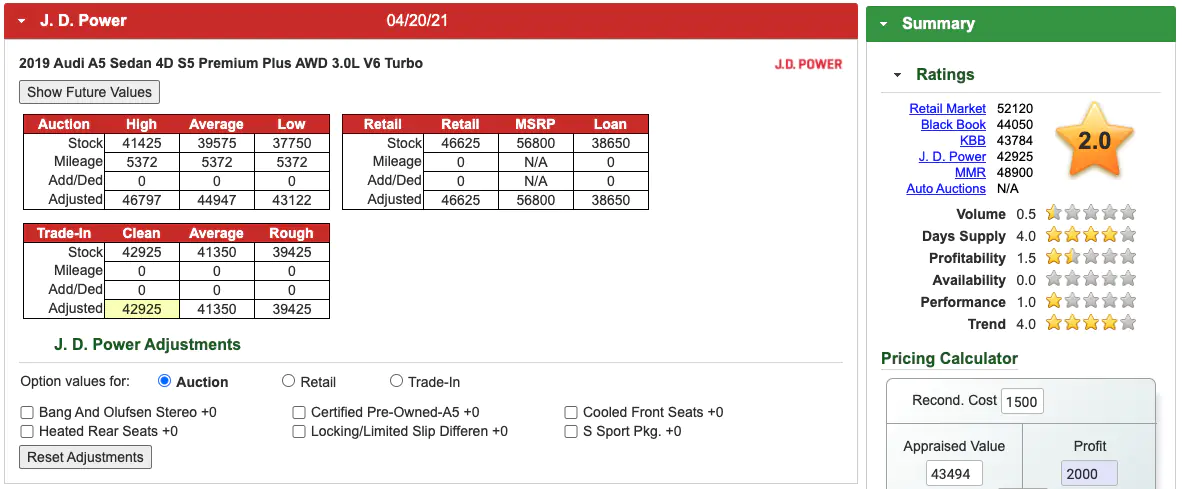
Task: Check Locking/Limited Slip Differential option
Action: point(299,432)
